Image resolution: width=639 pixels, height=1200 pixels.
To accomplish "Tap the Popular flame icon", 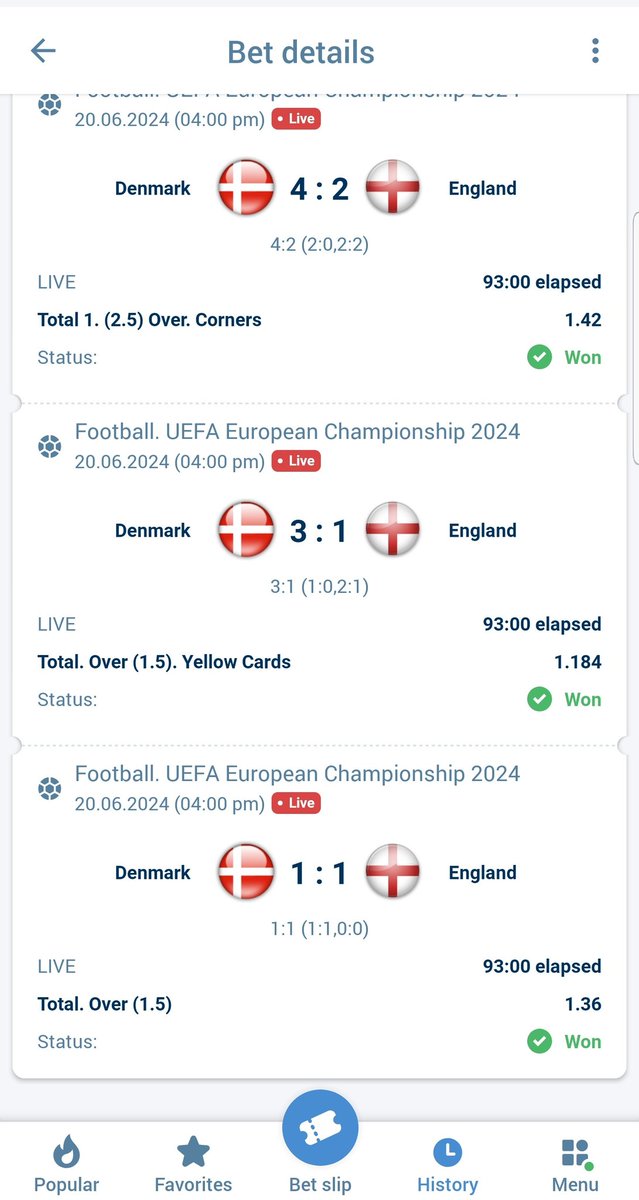I will point(66,1153).
